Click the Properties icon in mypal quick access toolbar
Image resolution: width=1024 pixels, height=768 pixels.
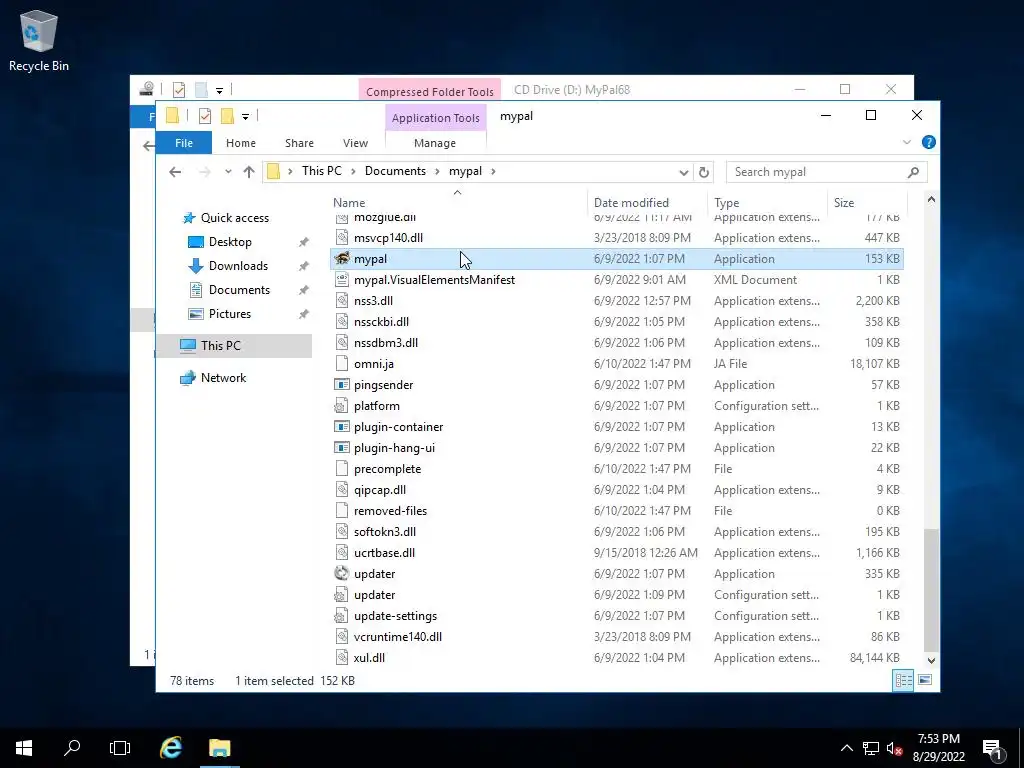coord(204,116)
